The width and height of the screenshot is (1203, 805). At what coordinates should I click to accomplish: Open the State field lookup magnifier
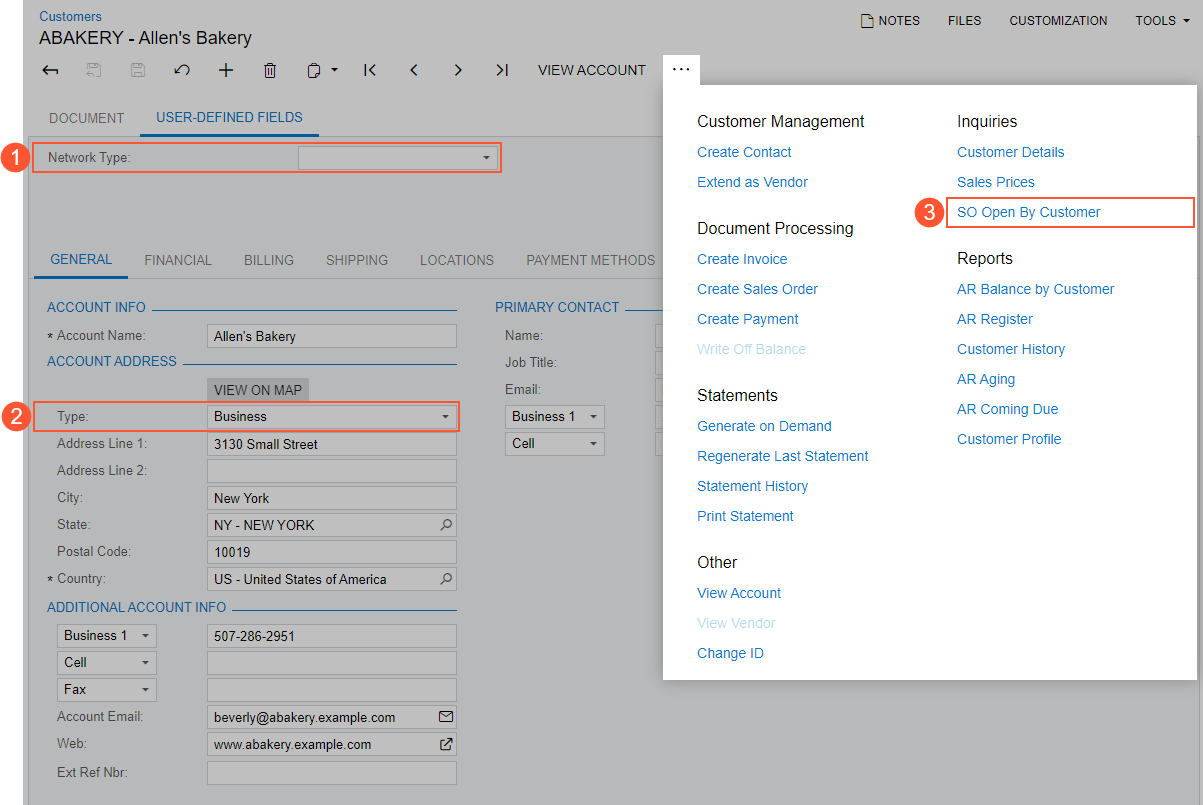point(446,524)
